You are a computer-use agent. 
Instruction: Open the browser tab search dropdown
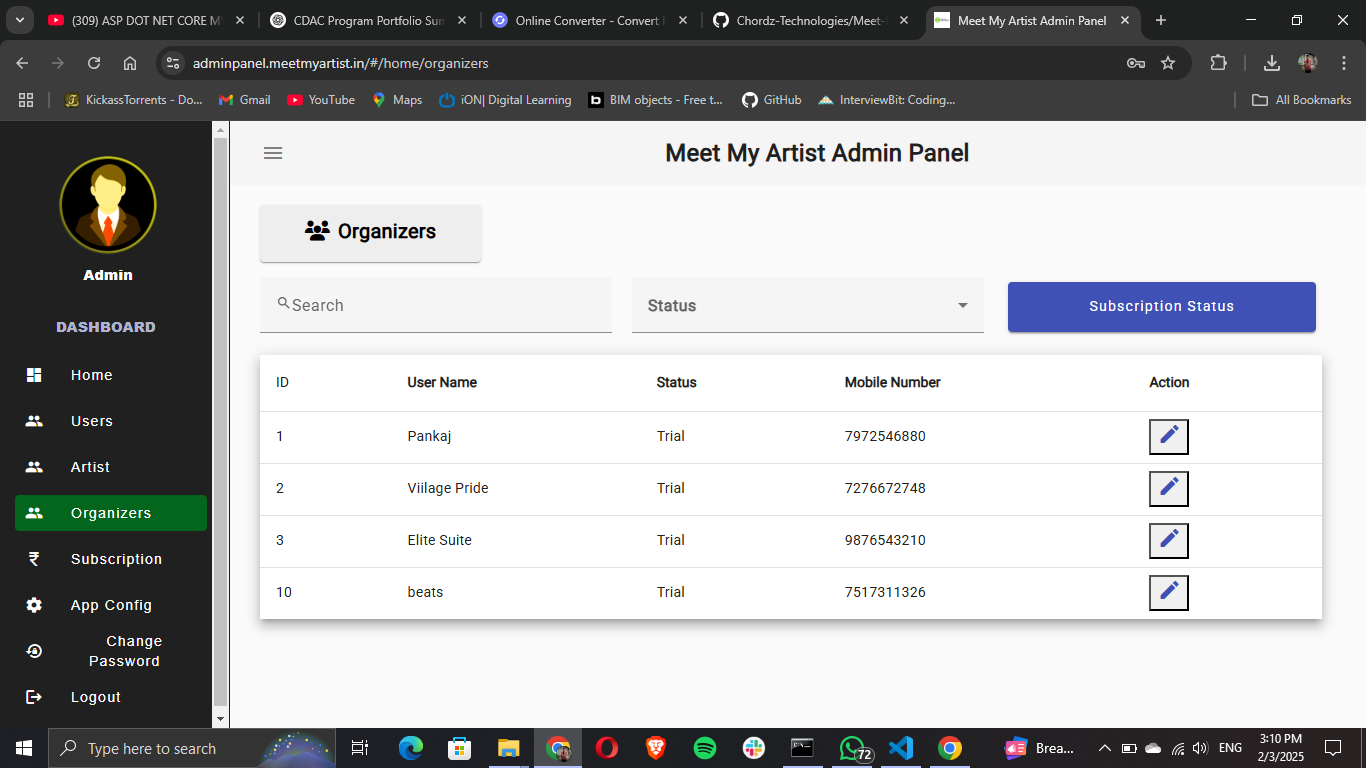pyautogui.click(x=20, y=20)
